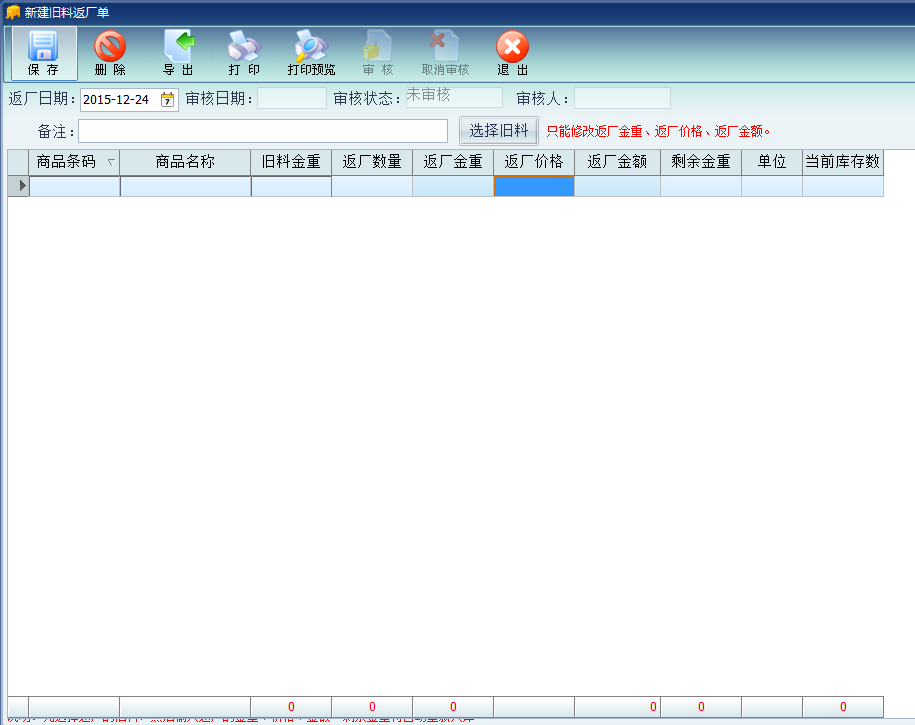
Task: Click the Audit (审核) toolbar icon
Action: tap(378, 53)
